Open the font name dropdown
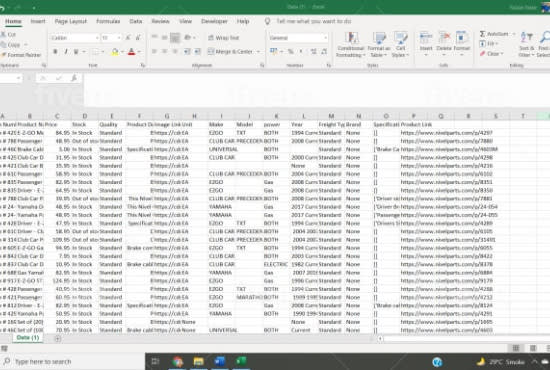Viewport: 550px width, 370px height. pos(97,38)
